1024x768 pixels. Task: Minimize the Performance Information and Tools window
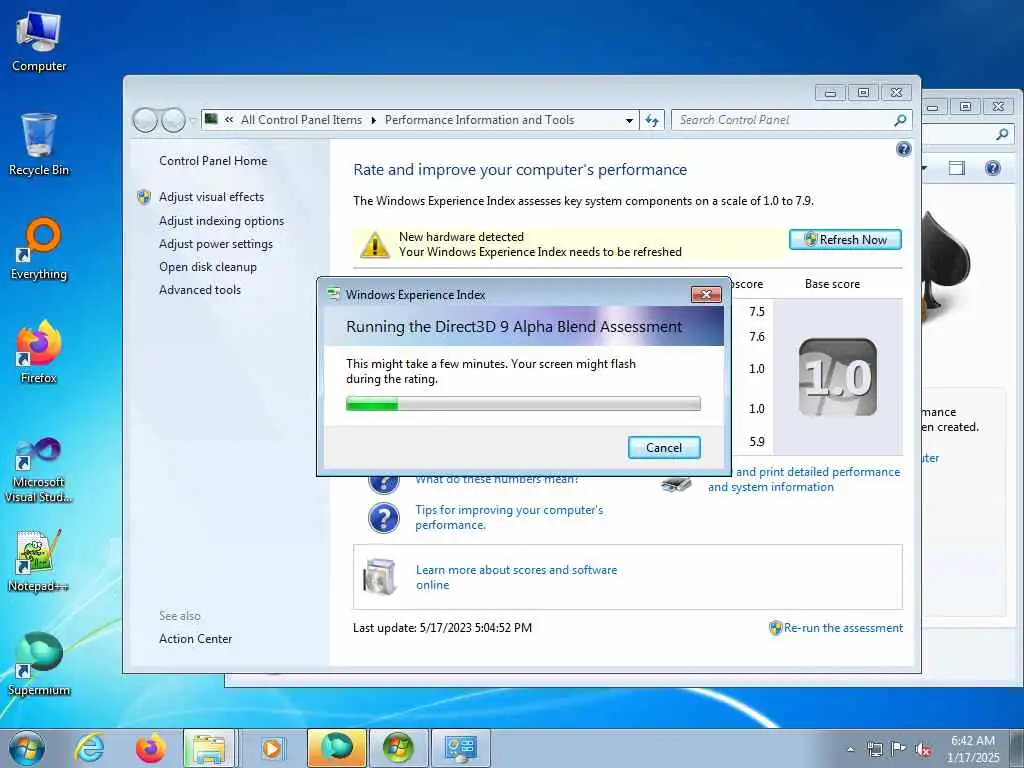coord(830,93)
